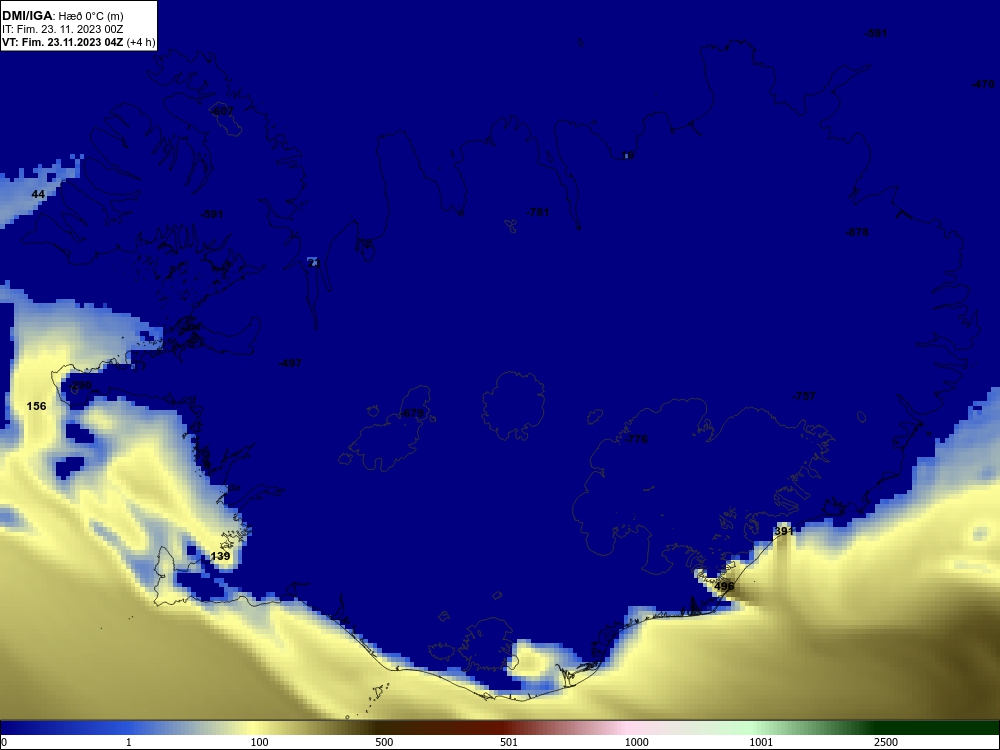Click the legend label 1001
Image resolution: width=1000 pixels, height=750 pixels.
click(x=761, y=742)
